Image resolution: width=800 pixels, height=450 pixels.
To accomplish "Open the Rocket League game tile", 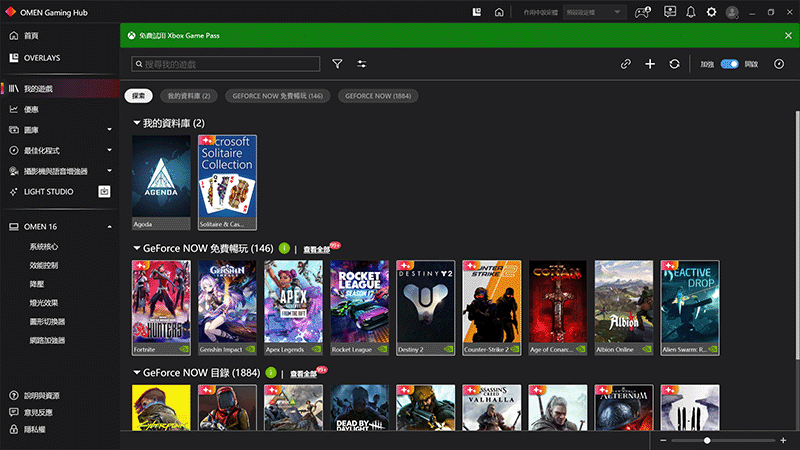I will click(359, 308).
